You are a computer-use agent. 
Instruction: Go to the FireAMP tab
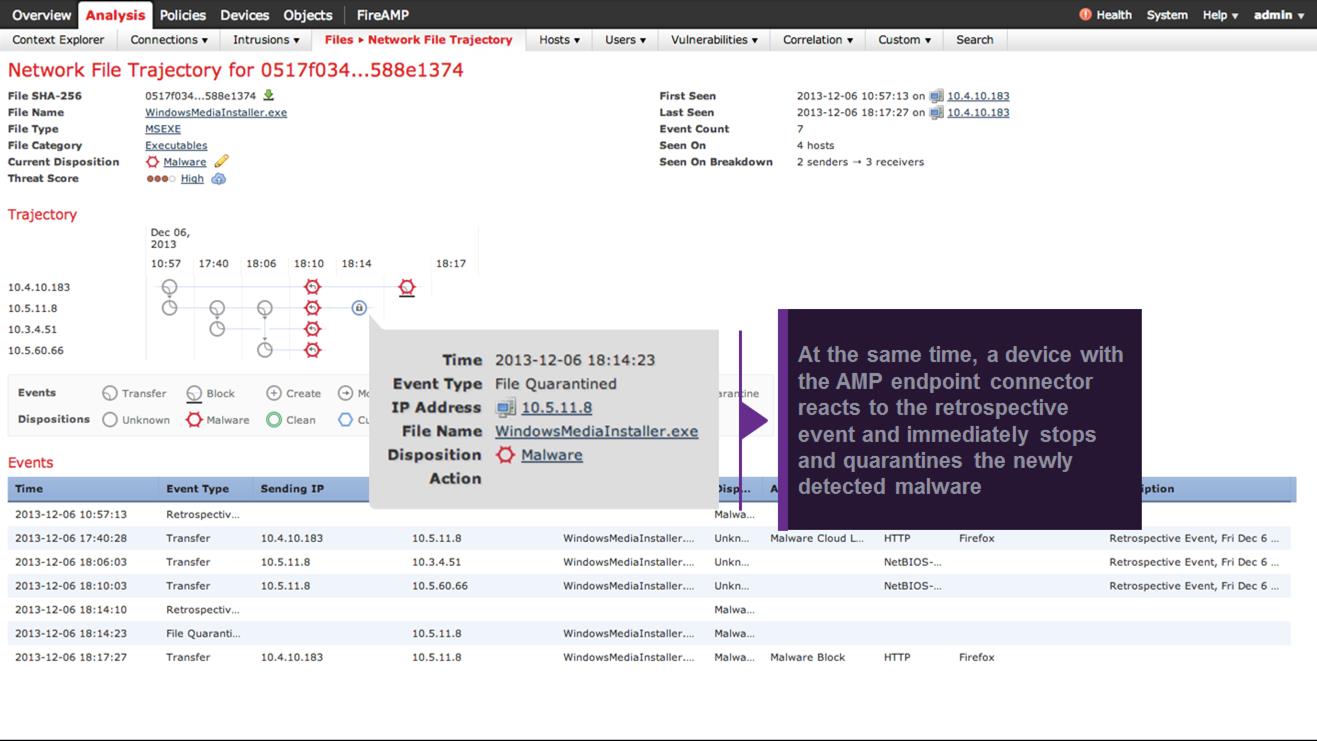coord(382,15)
